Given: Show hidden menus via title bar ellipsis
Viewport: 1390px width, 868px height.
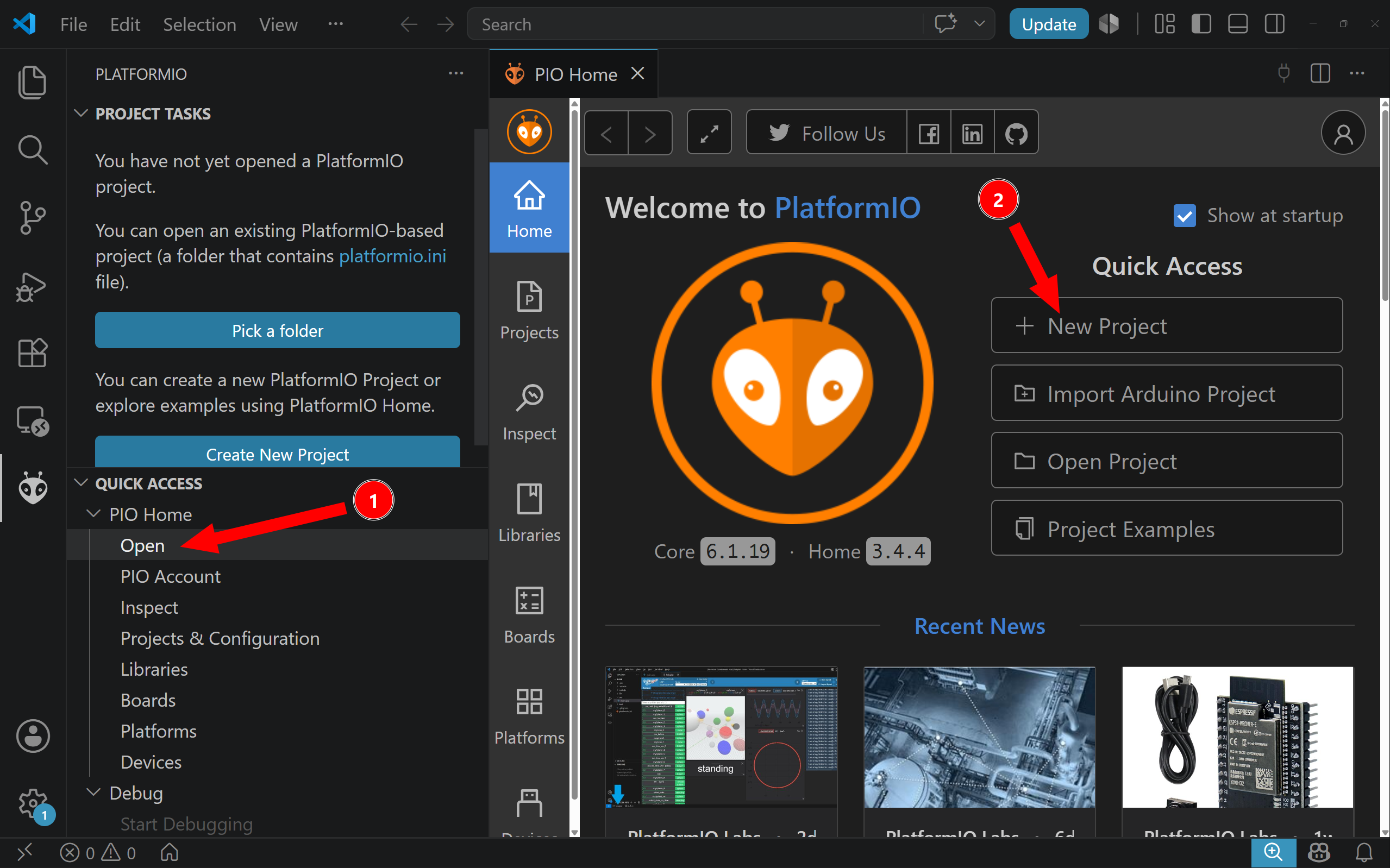Looking at the screenshot, I should 335,24.
